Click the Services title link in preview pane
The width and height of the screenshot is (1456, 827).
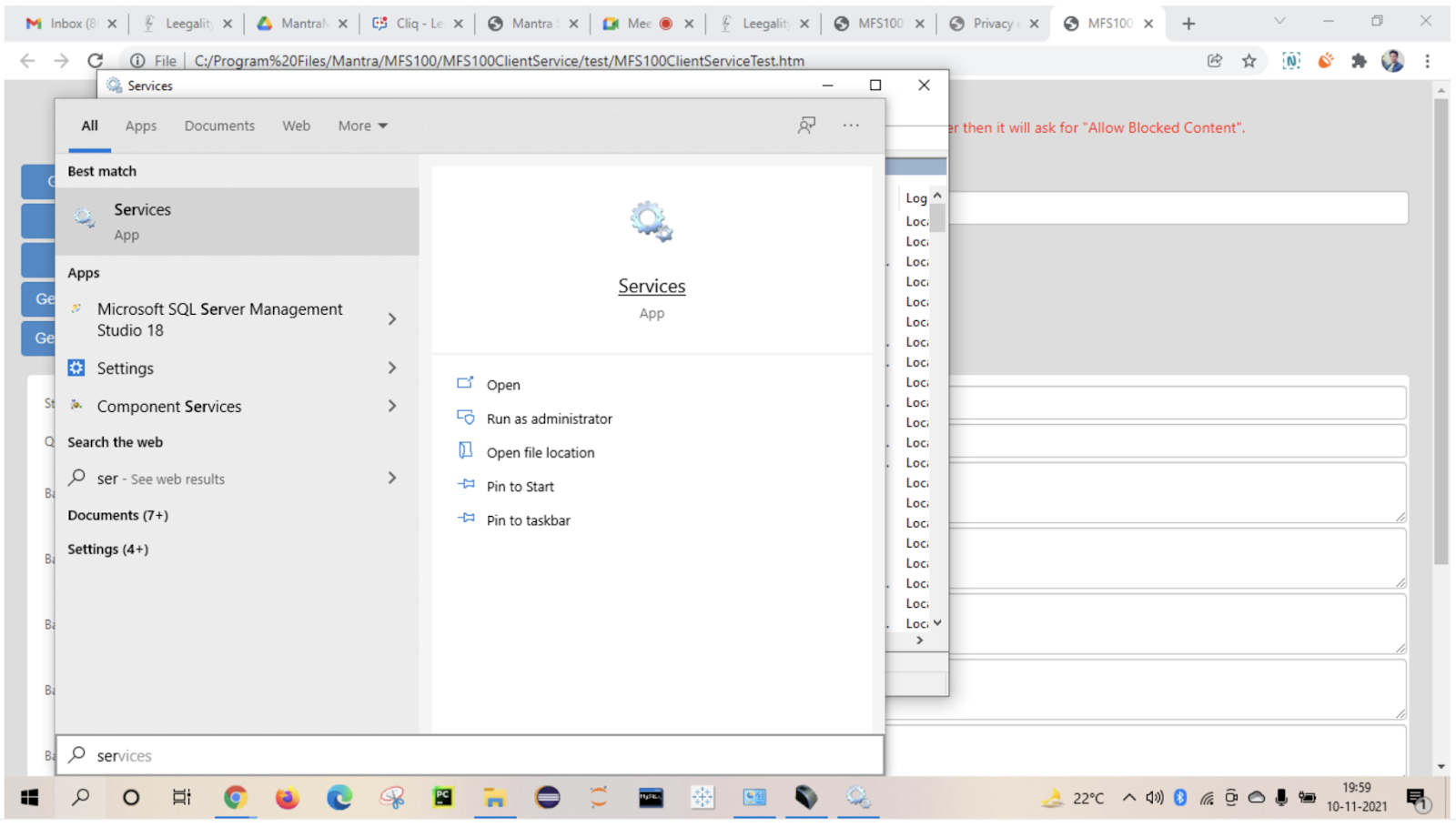point(652,286)
